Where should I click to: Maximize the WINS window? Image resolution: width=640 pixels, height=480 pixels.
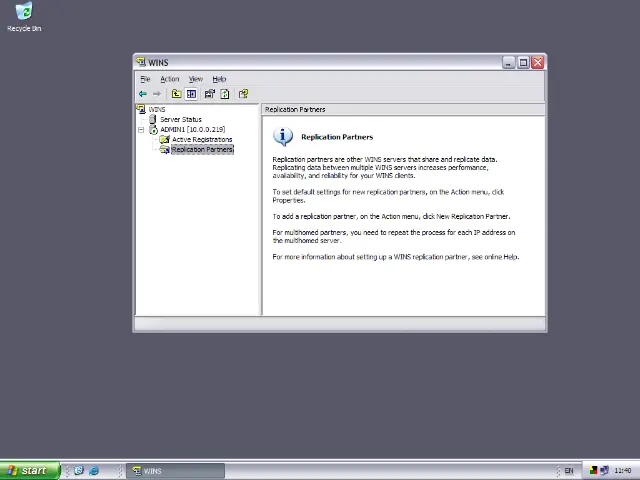[523, 62]
